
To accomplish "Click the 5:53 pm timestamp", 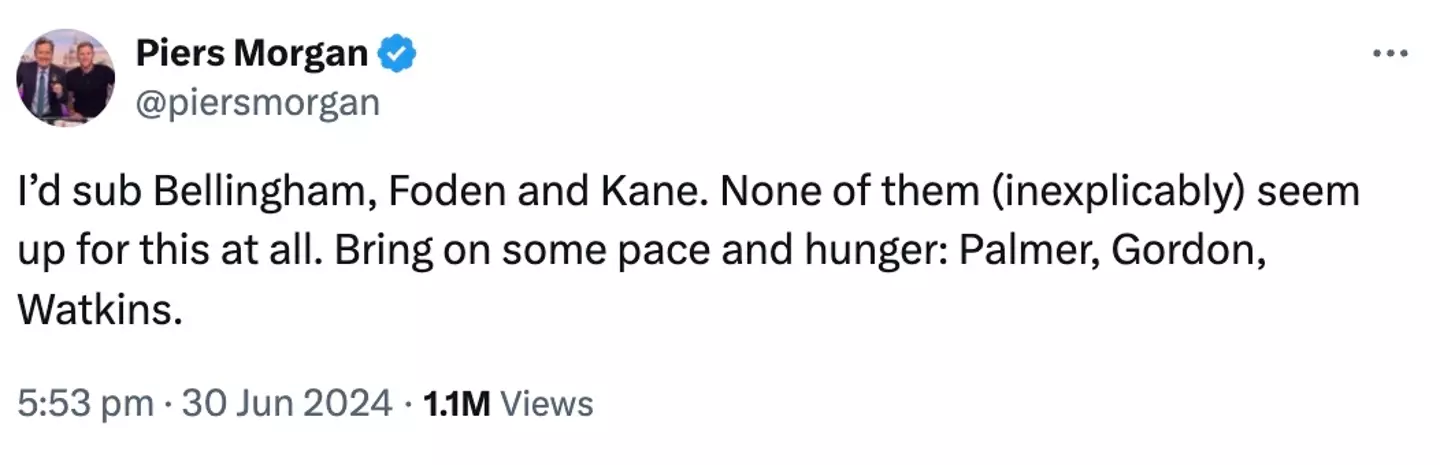I will 86,403.
